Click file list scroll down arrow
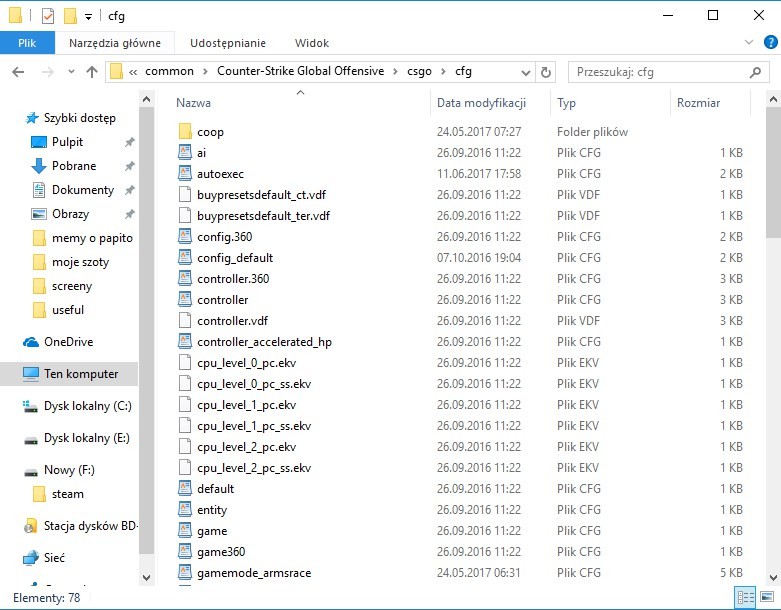This screenshot has width=781, height=610. point(773,578)
